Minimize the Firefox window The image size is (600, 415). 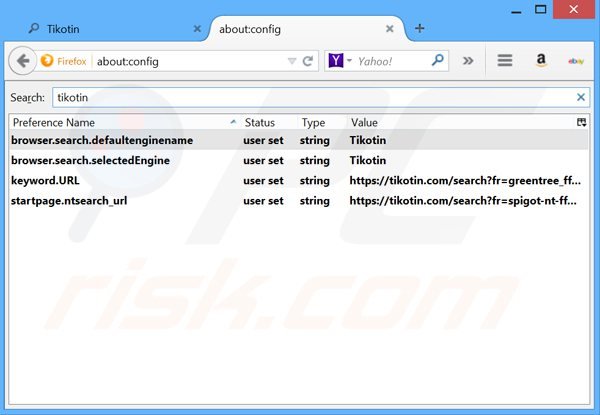point(516,11)
